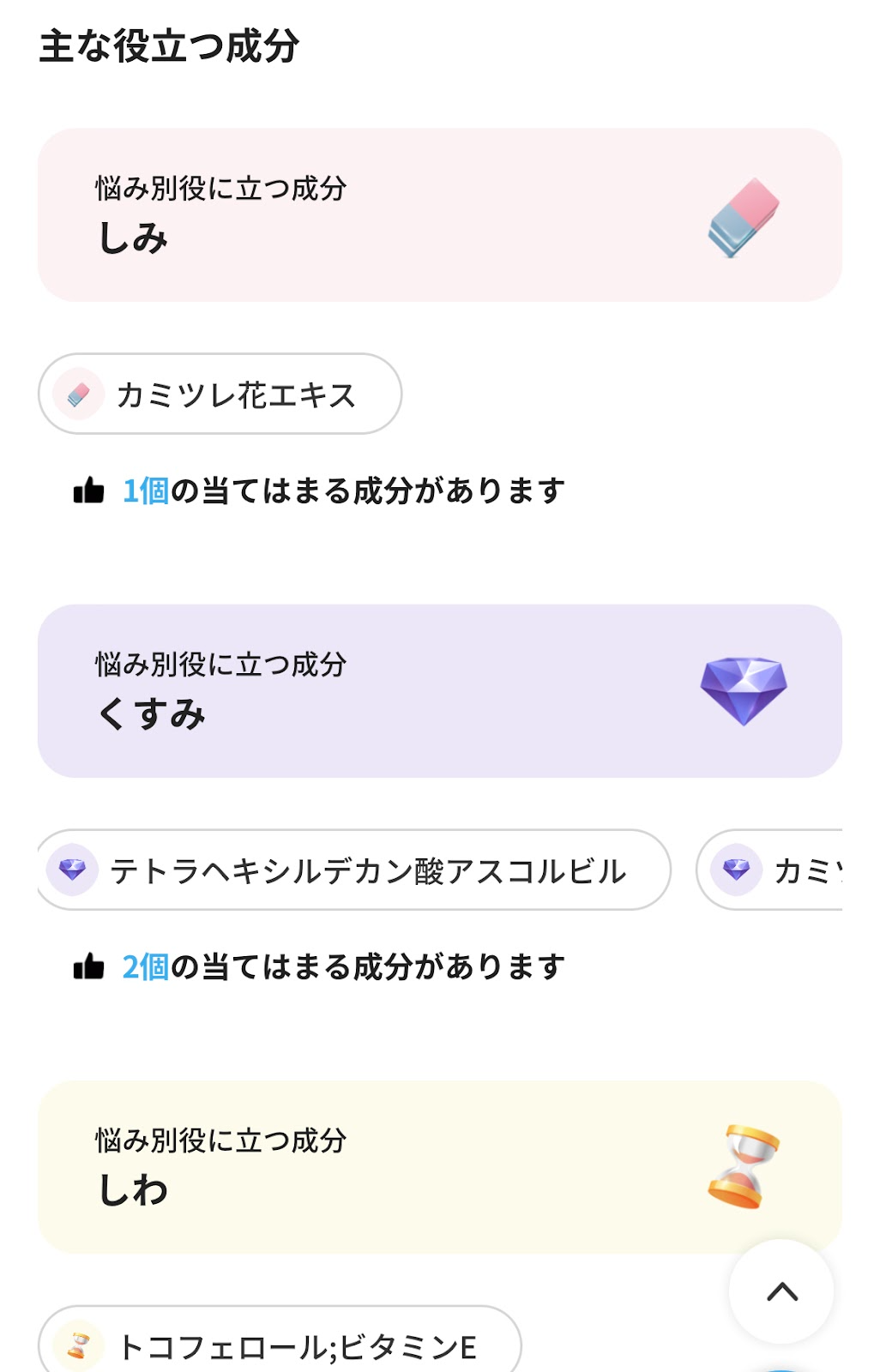Image resolution: width=880 pixels, height=1372 pixels.
Task: Select テトラヘキシルデカン酸アスコルビル ingredient chip
Action: [353, 870]
